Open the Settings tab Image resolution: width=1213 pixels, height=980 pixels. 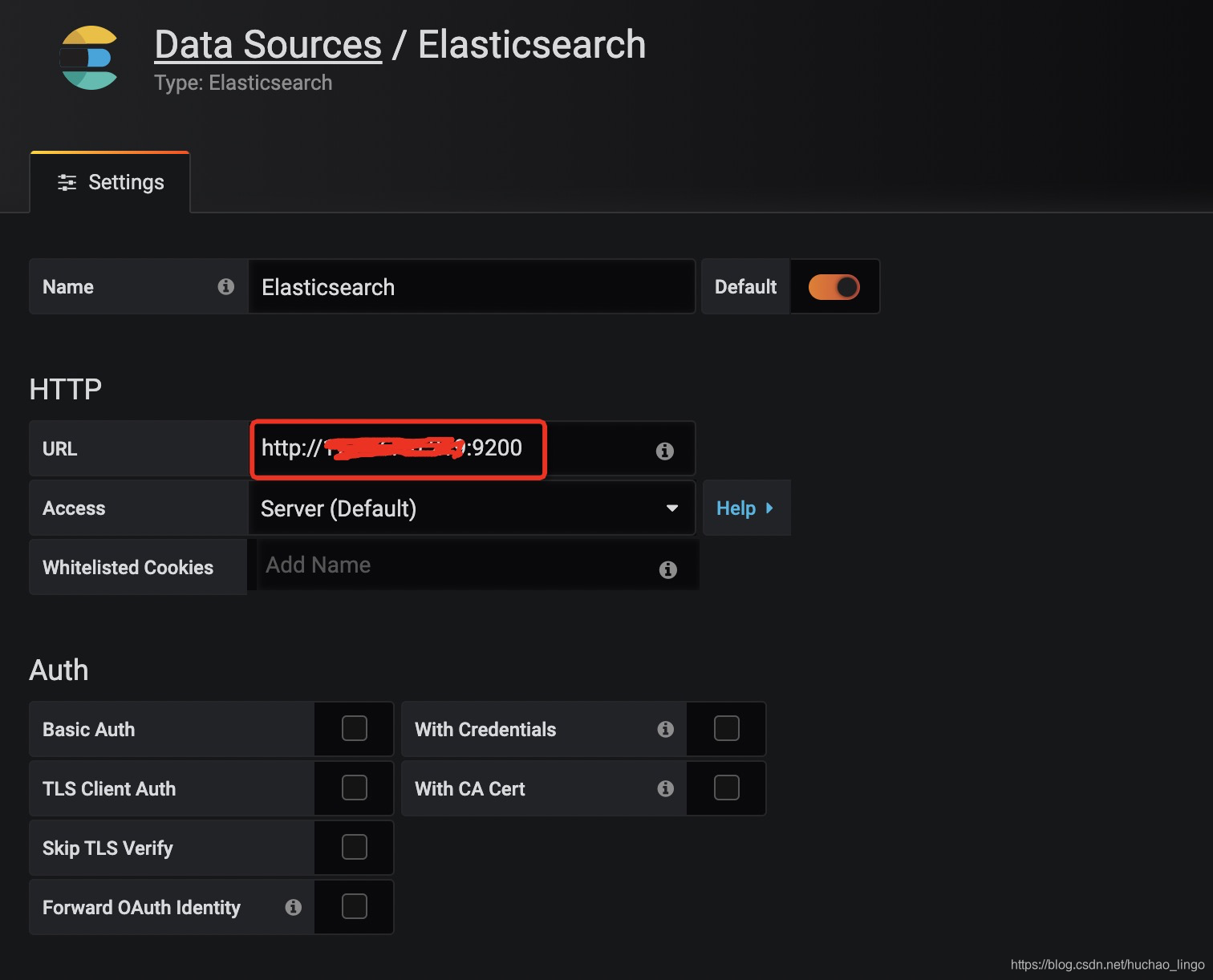(x=110, y=183)
